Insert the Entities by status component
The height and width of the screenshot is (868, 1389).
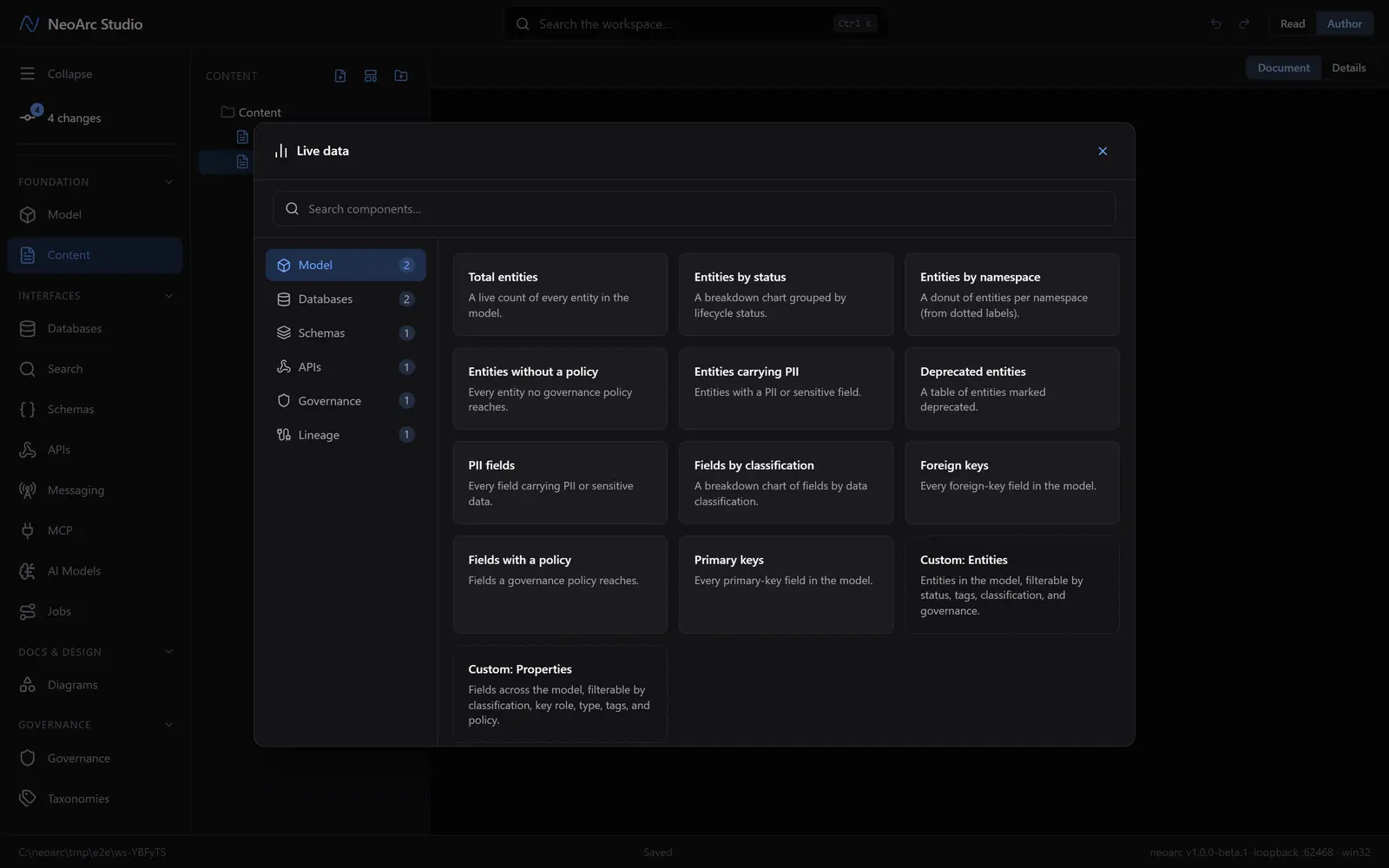[x=786, y=294]
